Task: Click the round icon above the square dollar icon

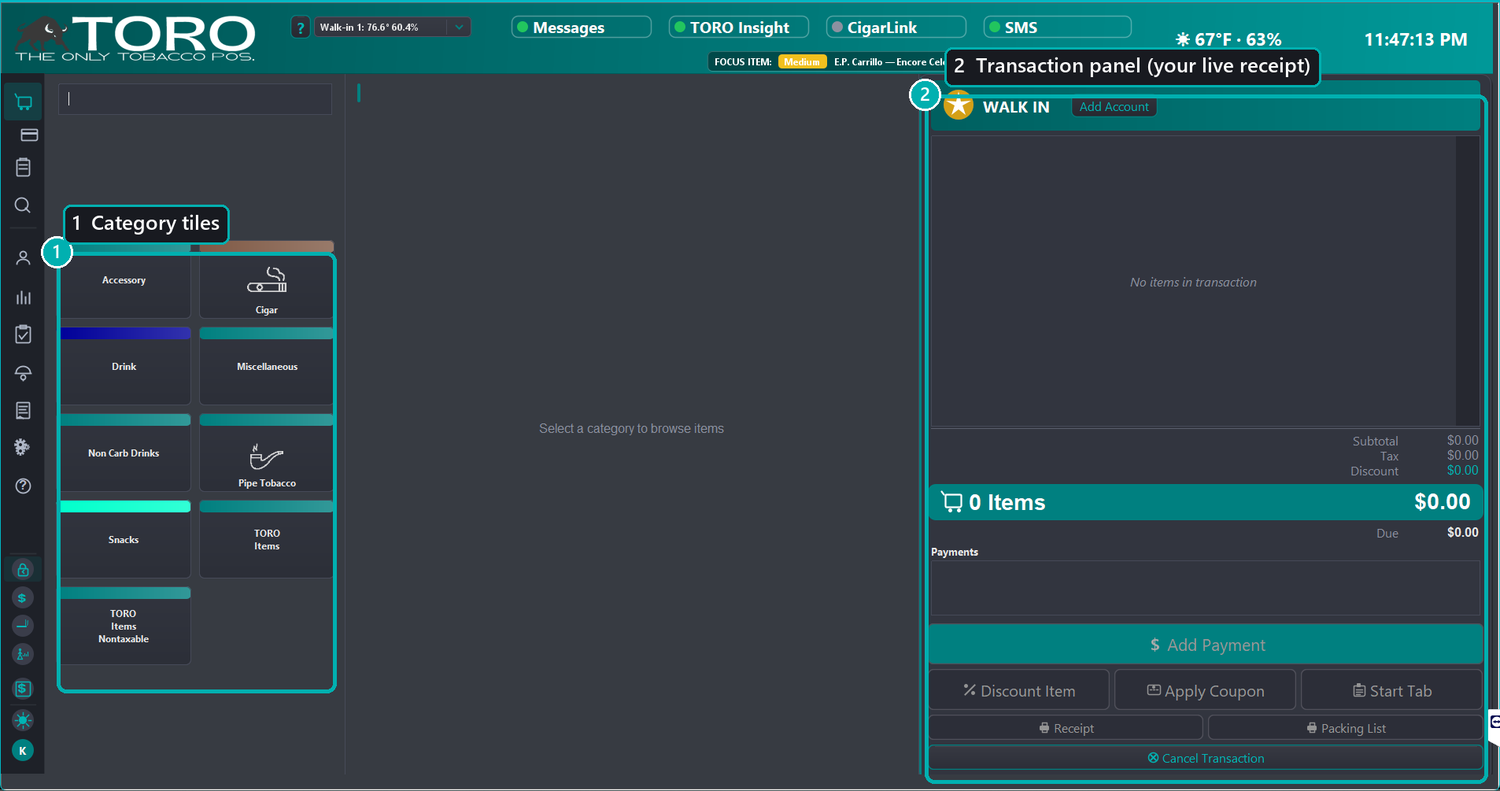Action: [x=23, y=654]
